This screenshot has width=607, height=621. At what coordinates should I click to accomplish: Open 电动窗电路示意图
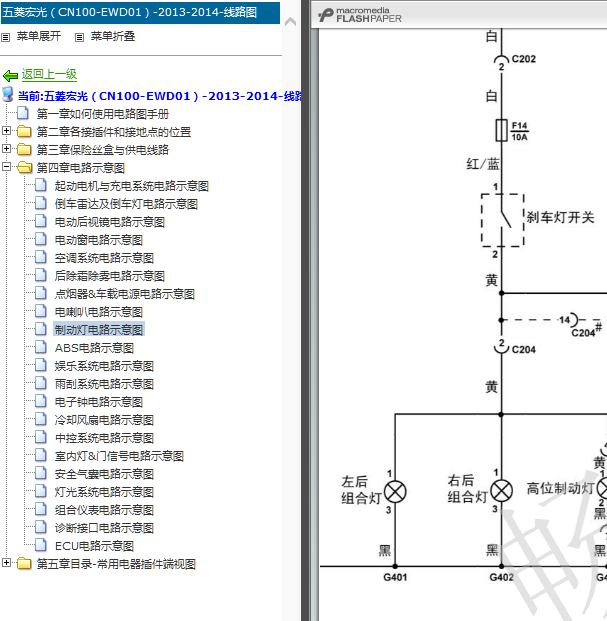[99, 240]
